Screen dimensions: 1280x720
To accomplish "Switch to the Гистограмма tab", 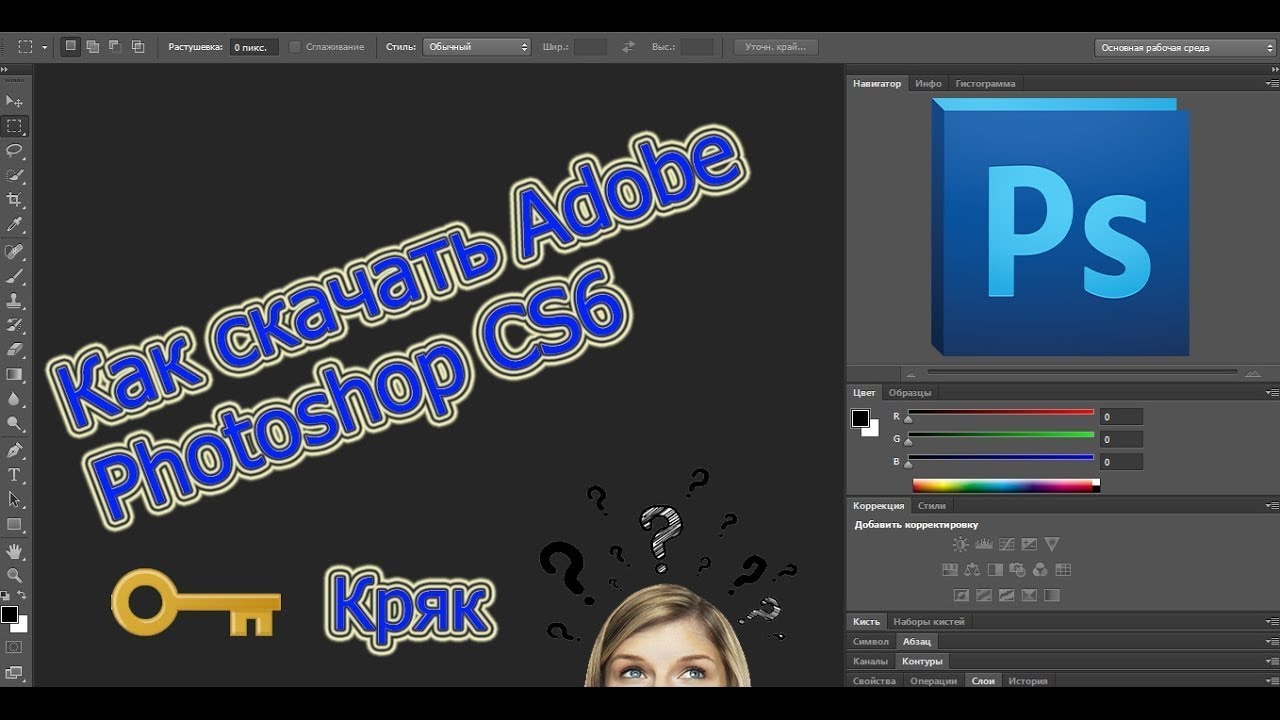I will (x=985, y=84).
